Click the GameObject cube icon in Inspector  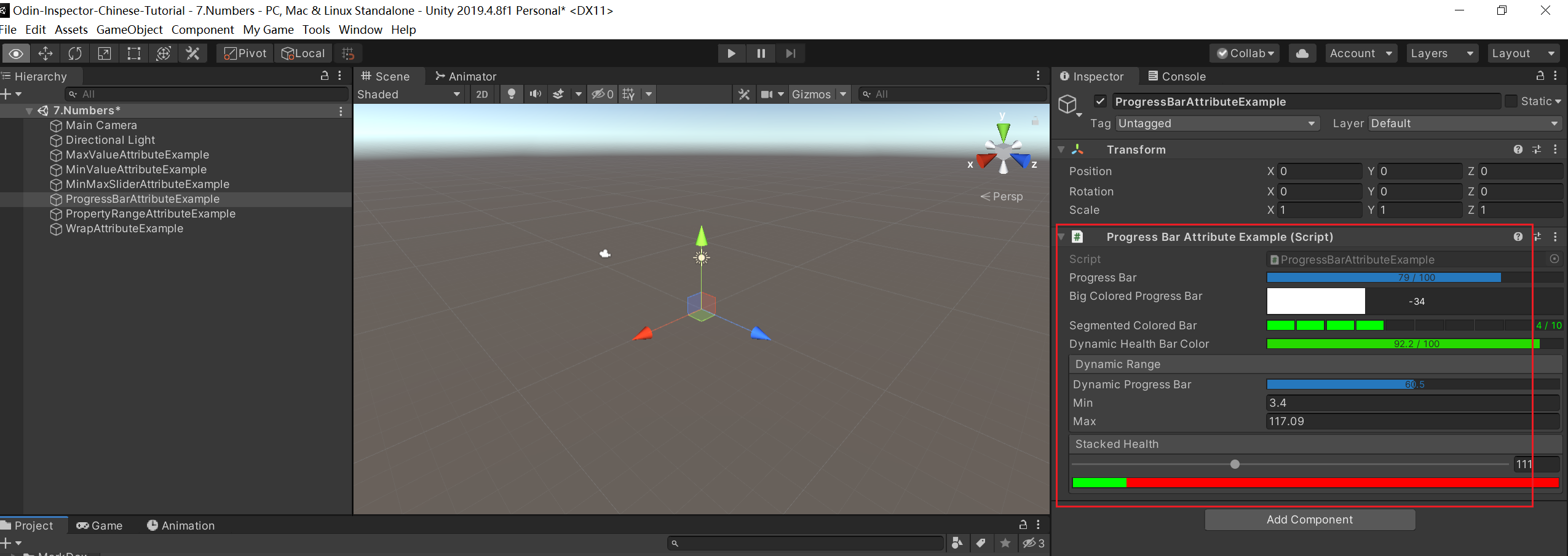[1068, 104]
